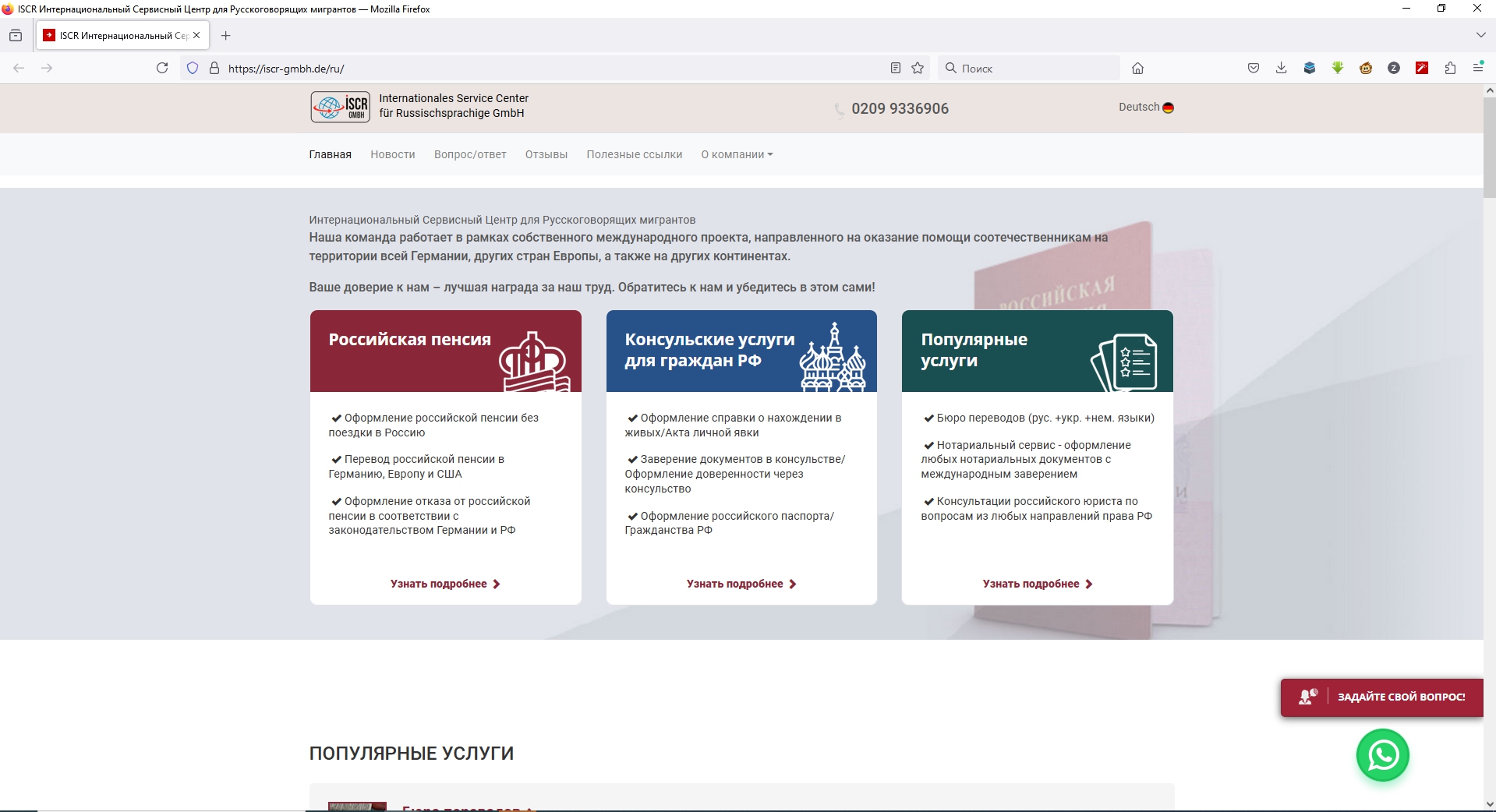Open the Главная menu item
The width and height of the screenshot is (1496, 812).
click(330, 154)
